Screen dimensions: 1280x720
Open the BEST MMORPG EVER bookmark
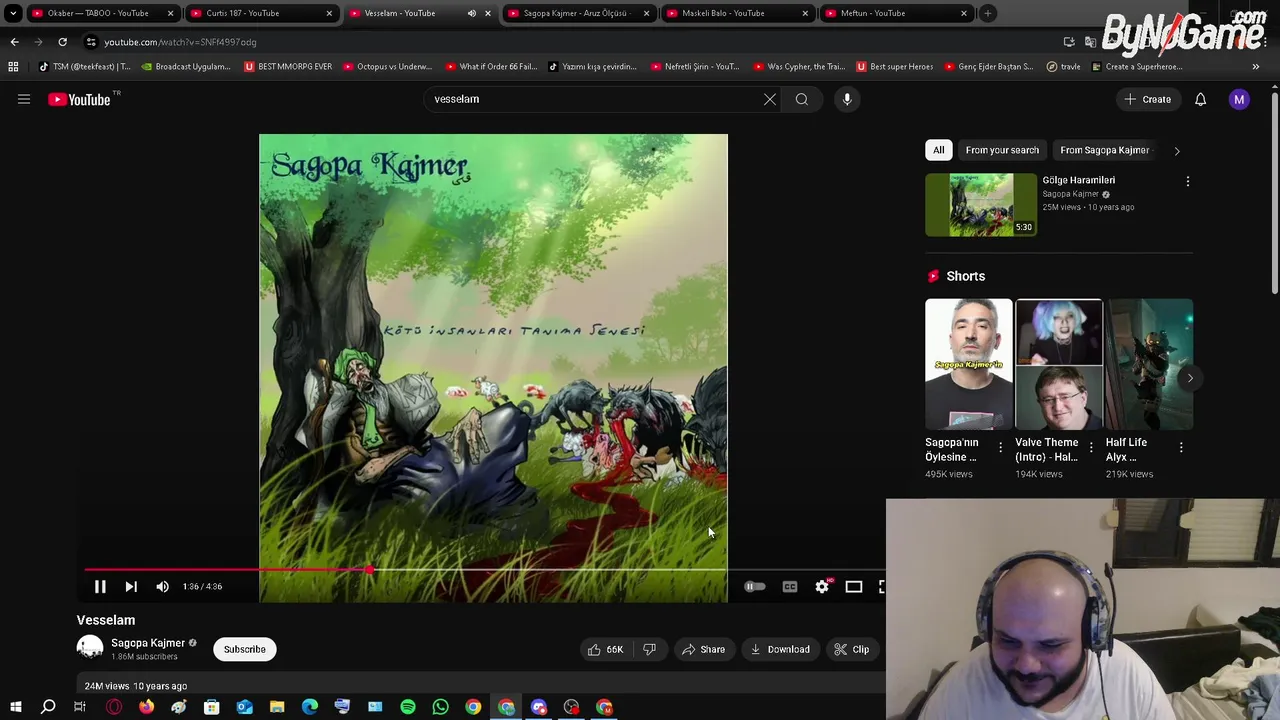(x=288, y=67)
